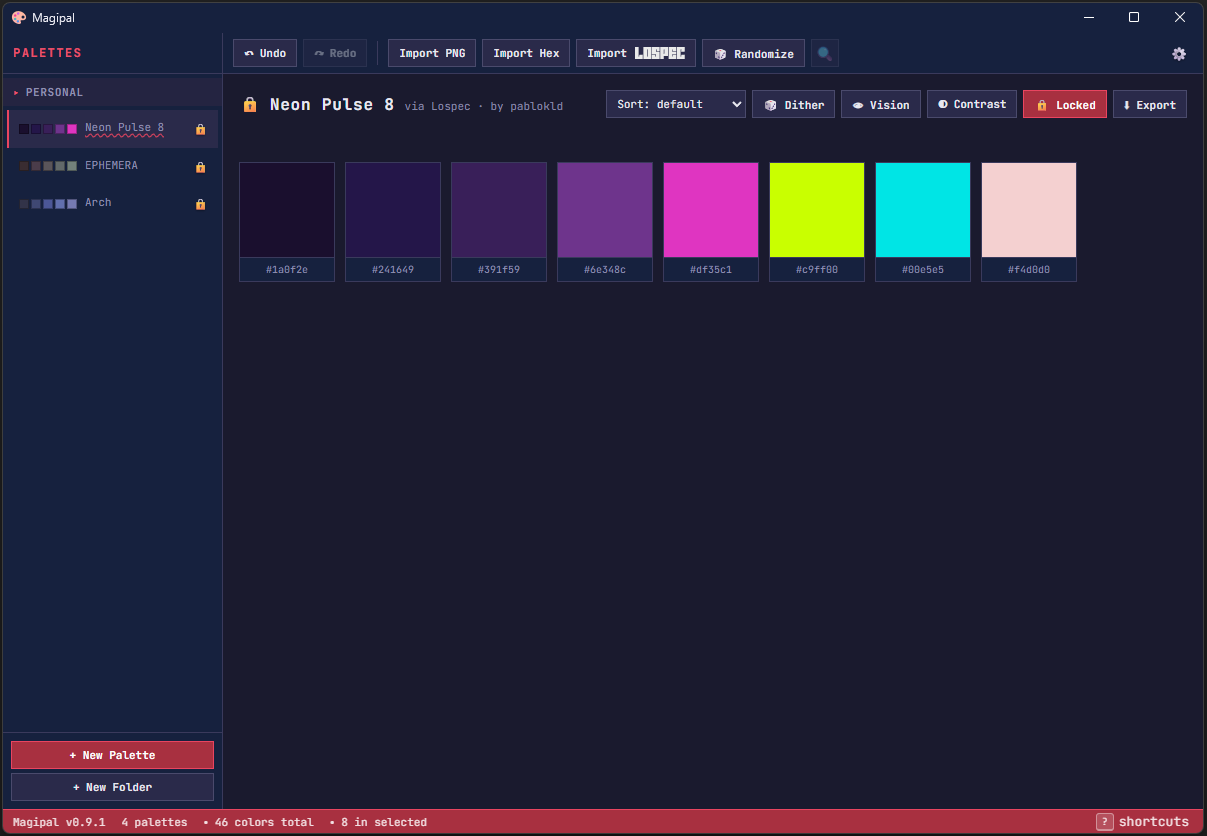Import a palette from Lospec
This screenshot has width=1207, height=836.
click(636, 53)
